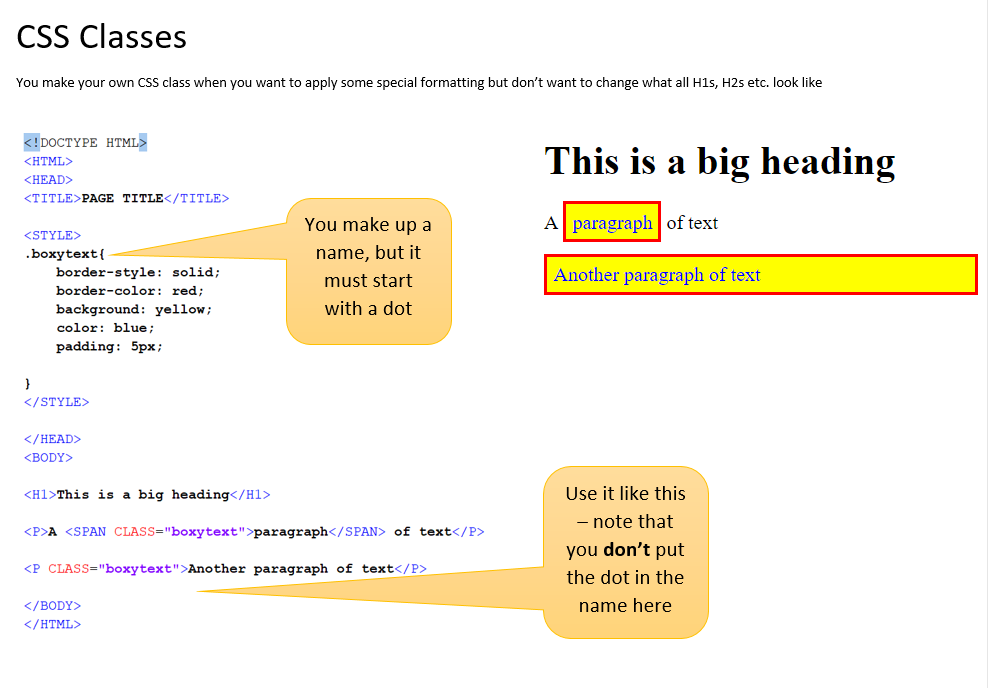The width and height of the screenshot is (988, 688).
Task: Click the "color: blue;" code line
Action: click(x=105, y=328)
